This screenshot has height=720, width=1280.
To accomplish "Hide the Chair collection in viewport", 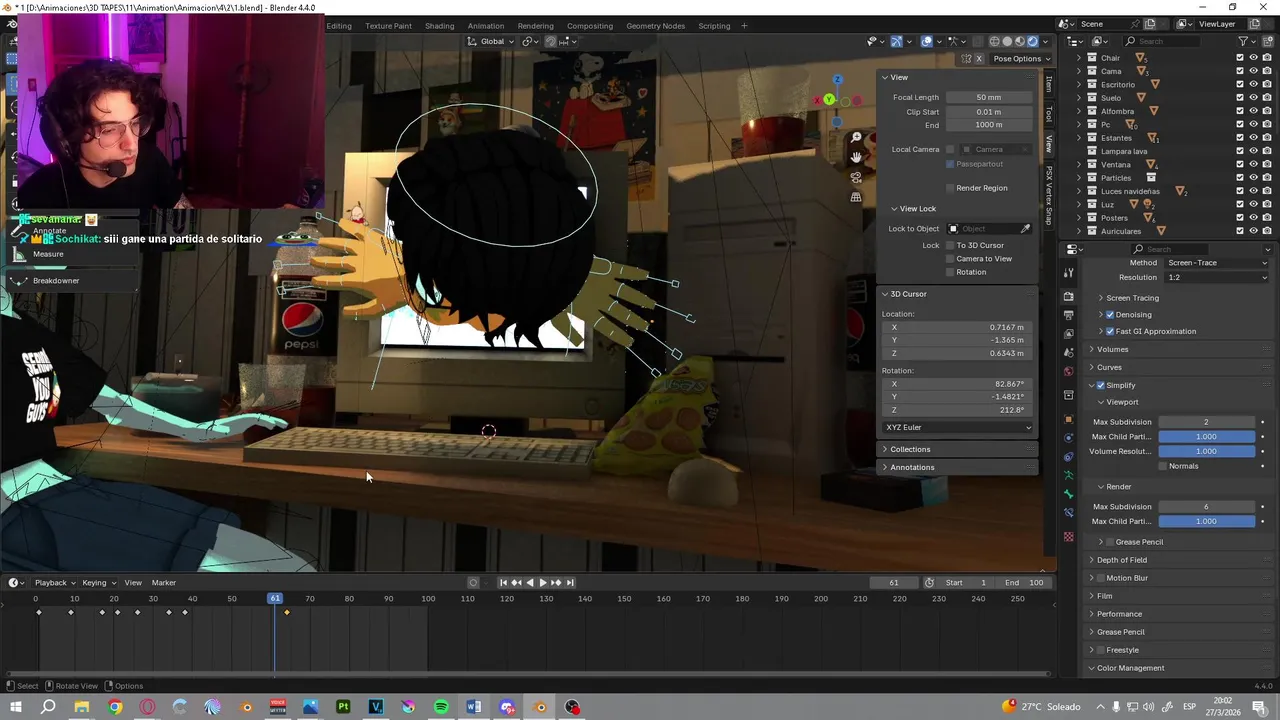I will point(1253,58).
